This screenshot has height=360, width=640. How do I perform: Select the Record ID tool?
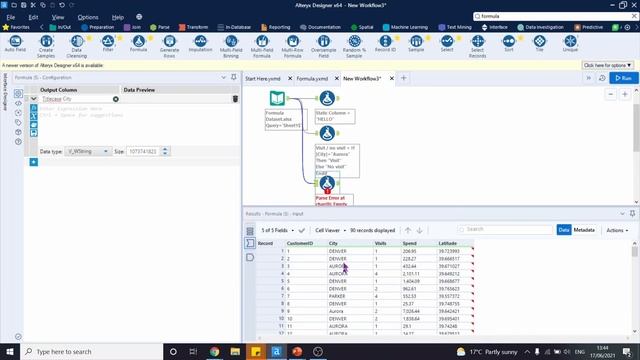point(385,44)
